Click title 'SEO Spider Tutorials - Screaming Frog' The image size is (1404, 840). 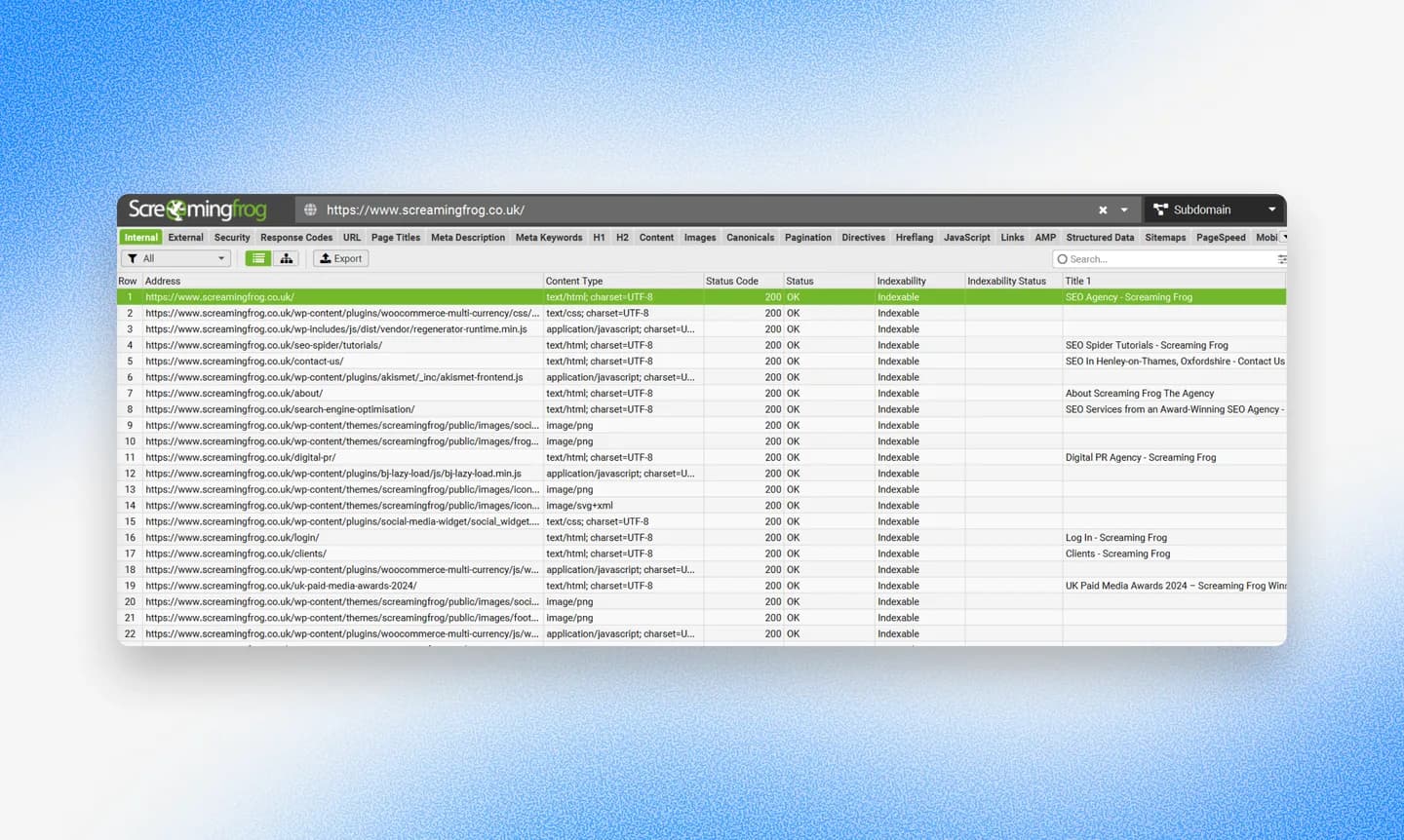(1147, 345)
